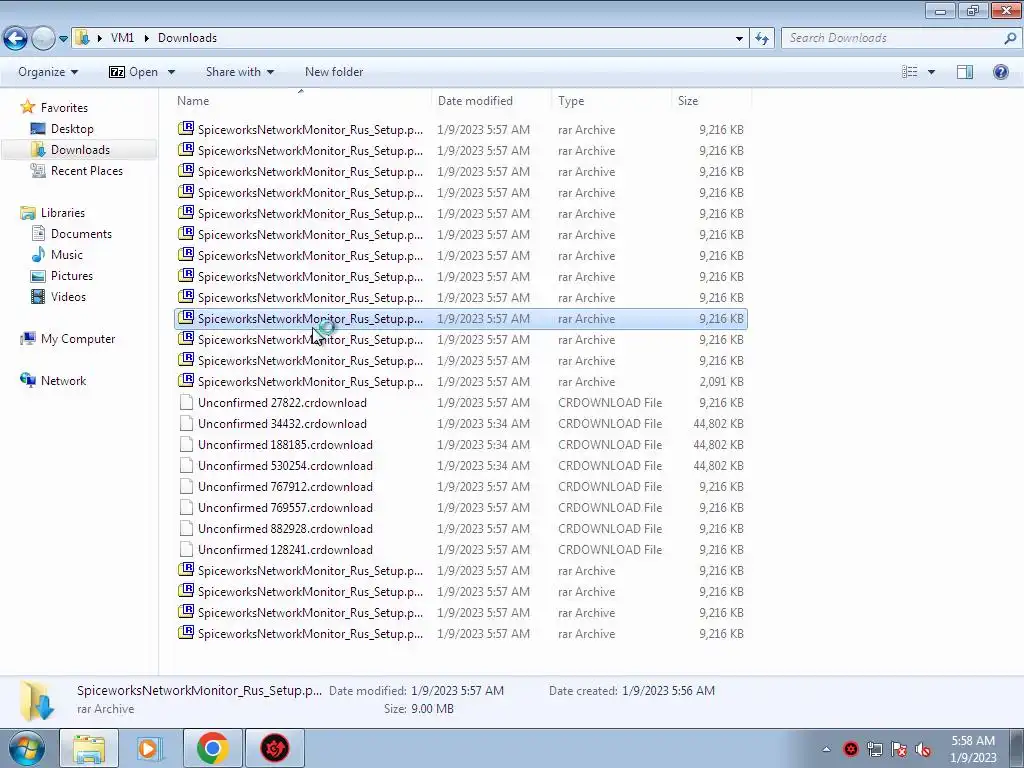The height and width of the screenshot is (768, 1024).
Task: Open file with 7z Open button
Action: point(133,72)
